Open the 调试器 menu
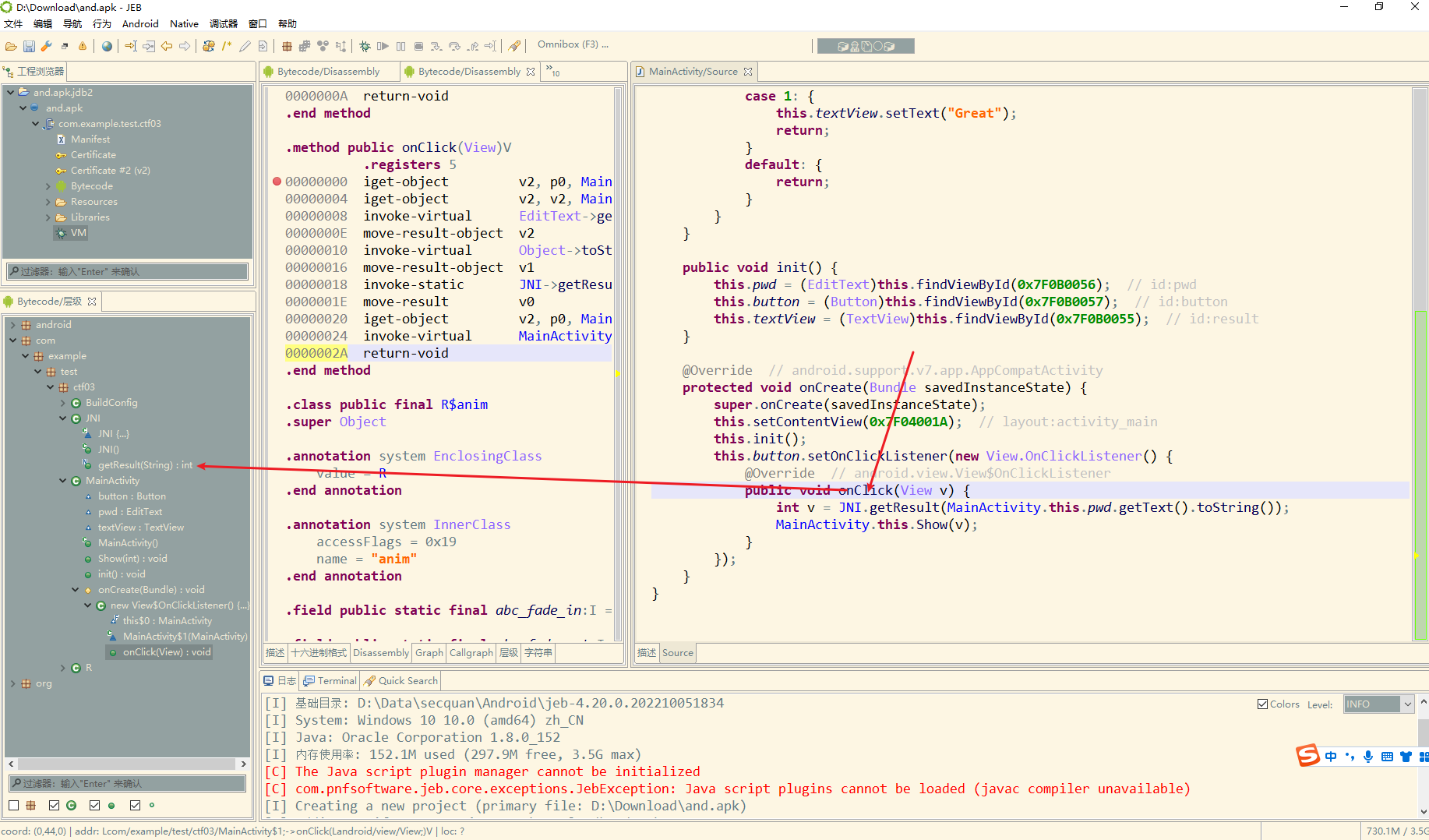 (224, 24)
